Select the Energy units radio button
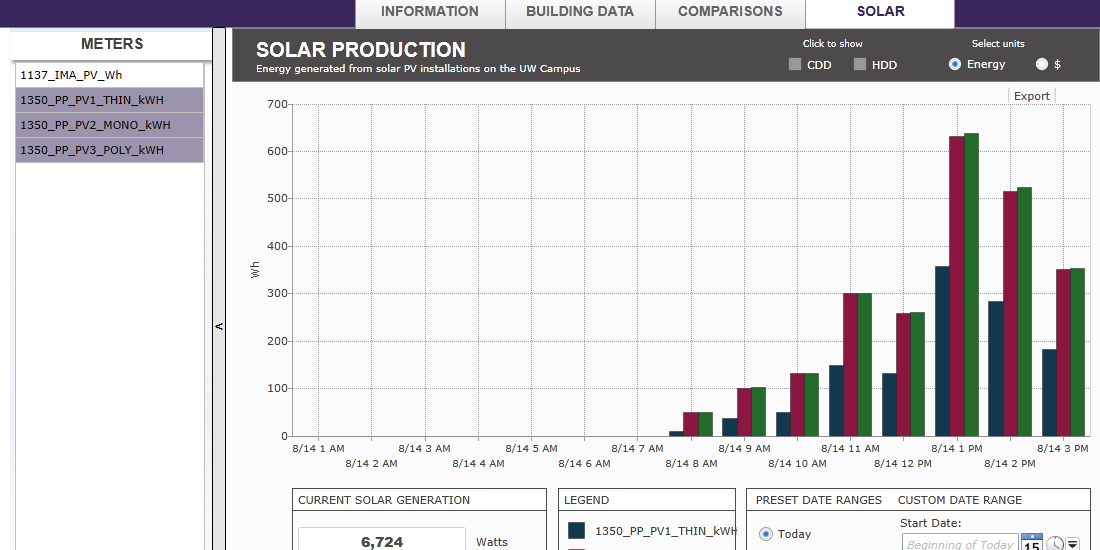 tap(955, 64)
